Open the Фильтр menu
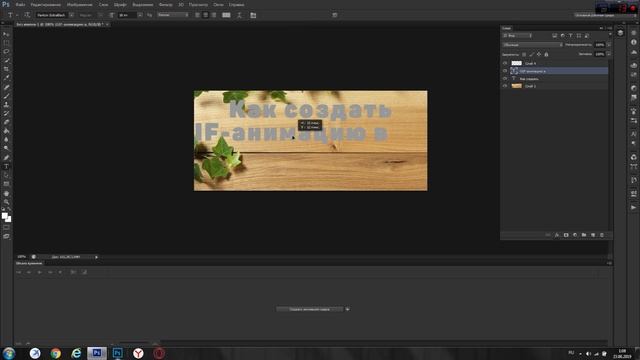The height and width of the screenshot is (360, 640). click(x=165, y=5)
